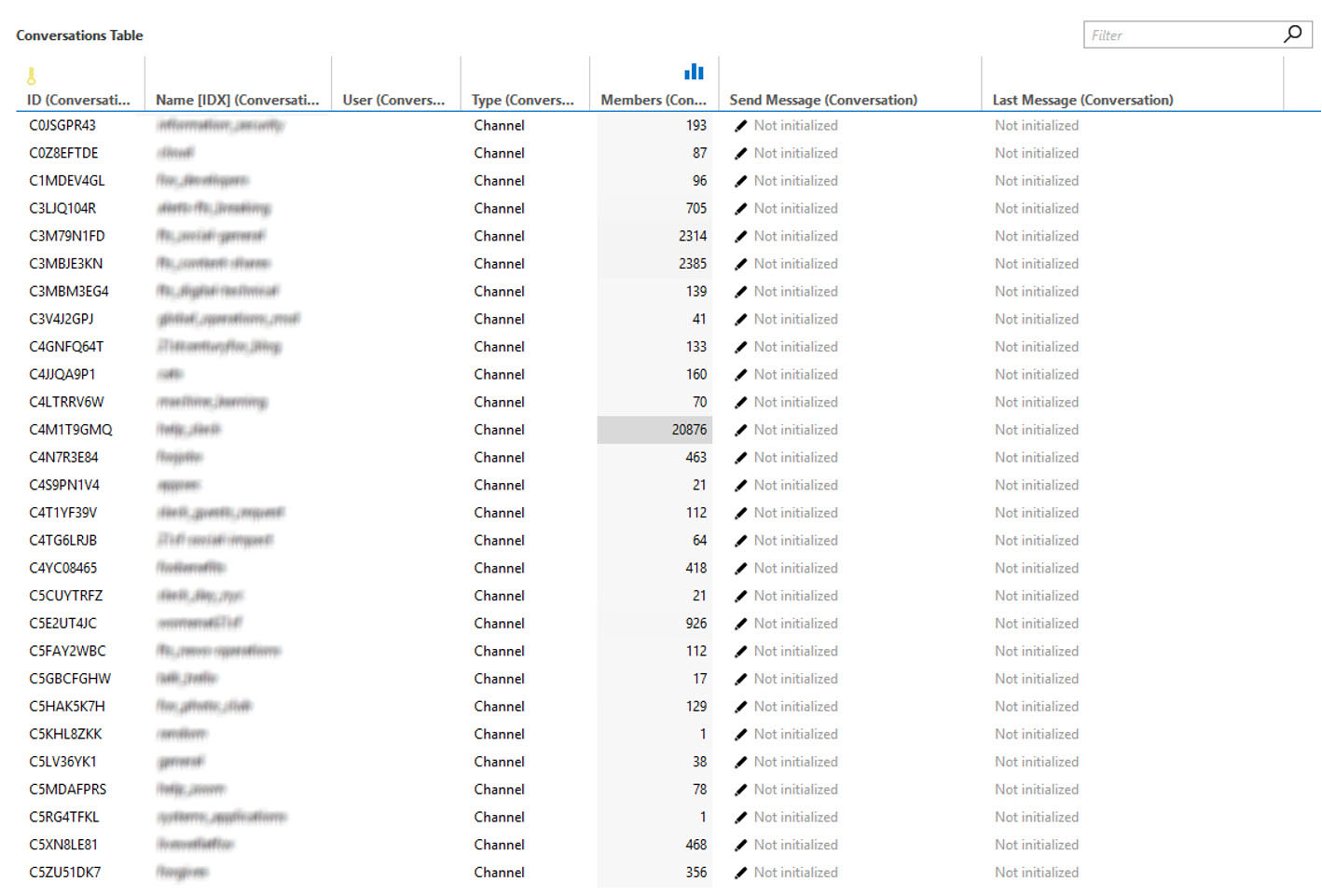This screenshot has height=896, width=1322.
Task: Click pencil edit icon in row C4GNFQ64T
Action: click(740, 347)
